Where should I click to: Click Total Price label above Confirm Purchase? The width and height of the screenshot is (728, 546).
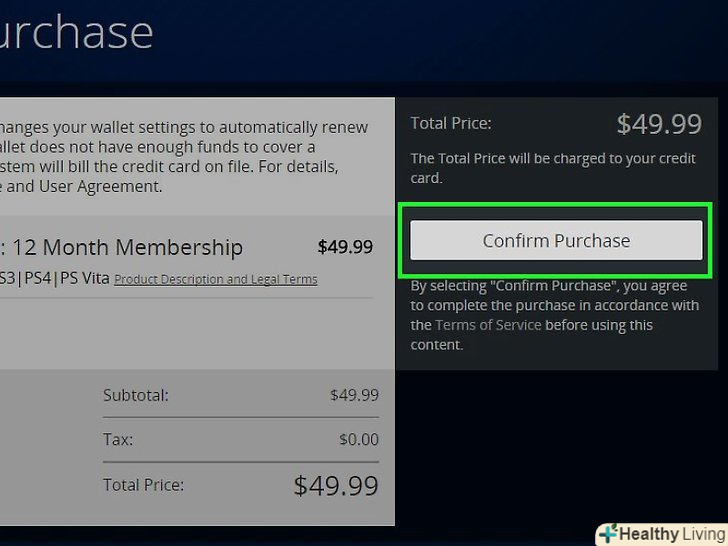point(451,124)
